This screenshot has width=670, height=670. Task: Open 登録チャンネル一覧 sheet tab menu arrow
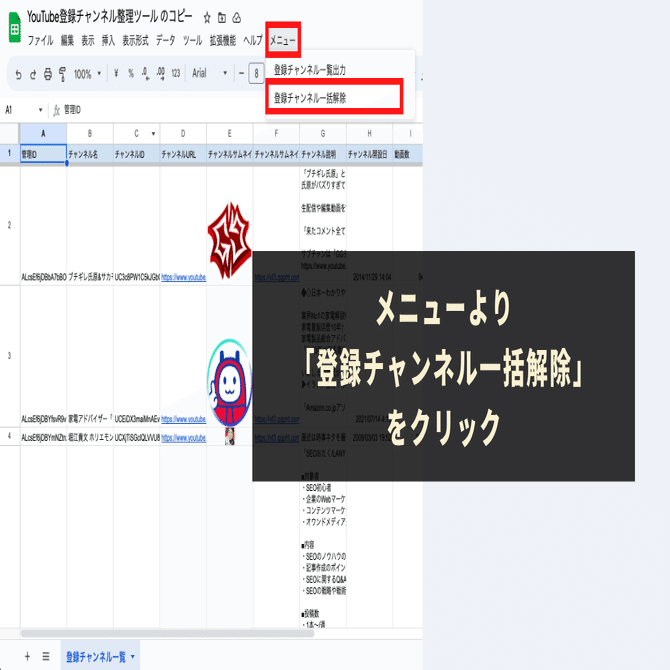point(133,656)
